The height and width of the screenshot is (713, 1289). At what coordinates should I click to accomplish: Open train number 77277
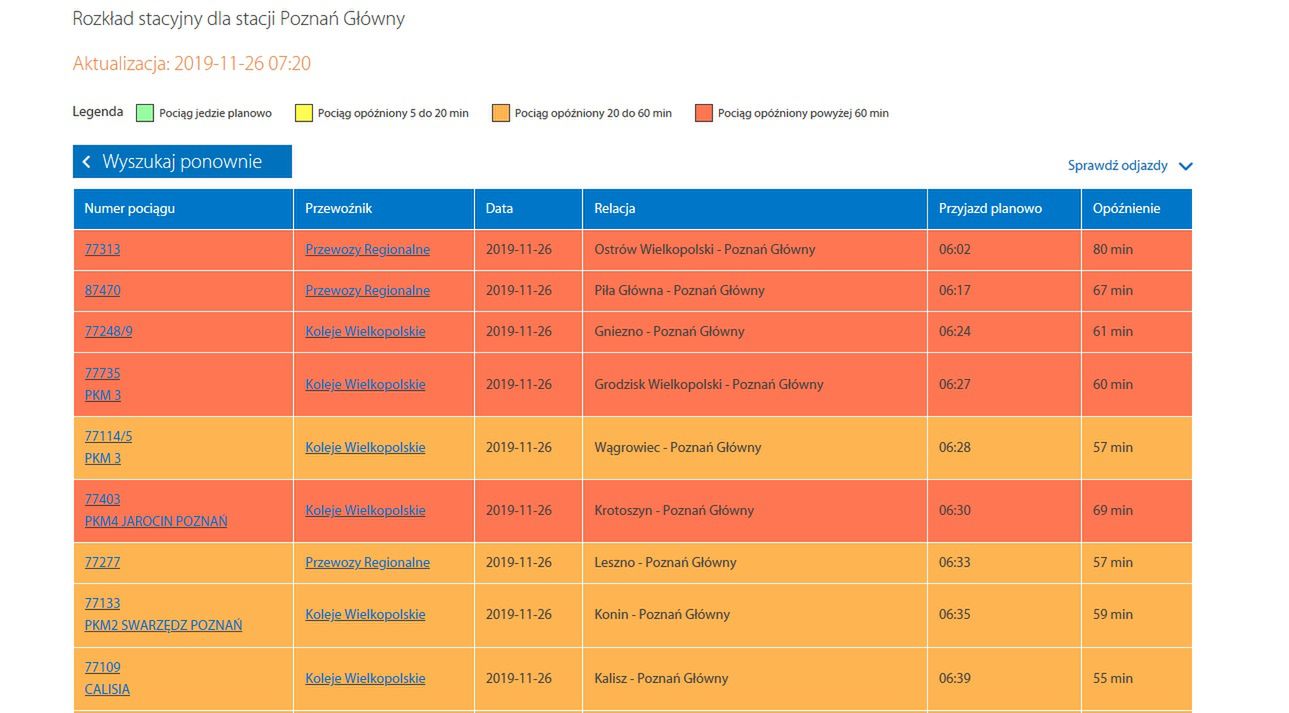pos(102,562)
